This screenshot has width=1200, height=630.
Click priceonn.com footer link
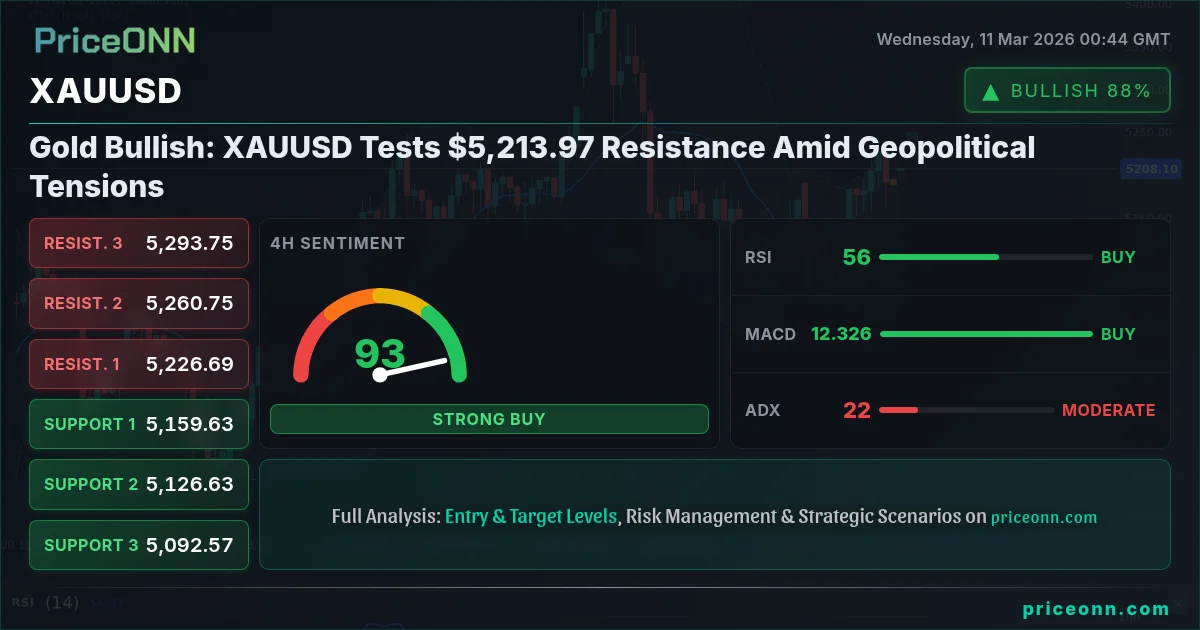coord(1096,609)
